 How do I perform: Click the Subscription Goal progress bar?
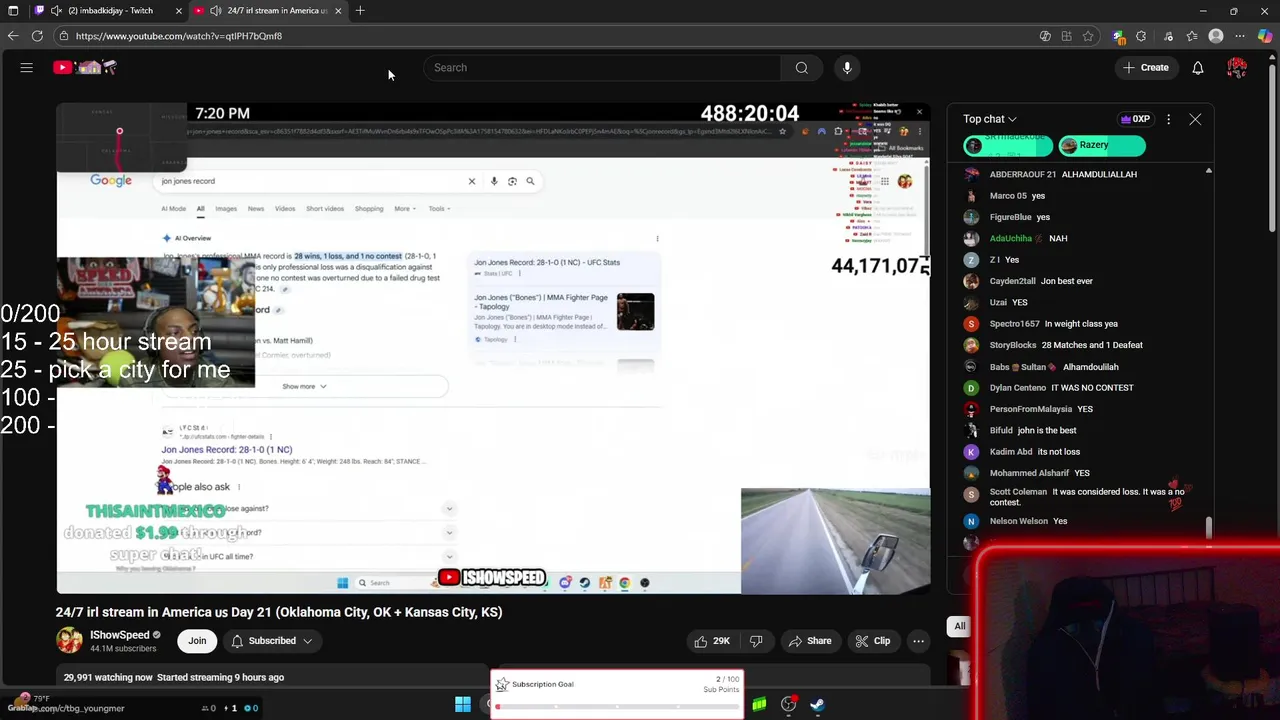coord(617,707)
